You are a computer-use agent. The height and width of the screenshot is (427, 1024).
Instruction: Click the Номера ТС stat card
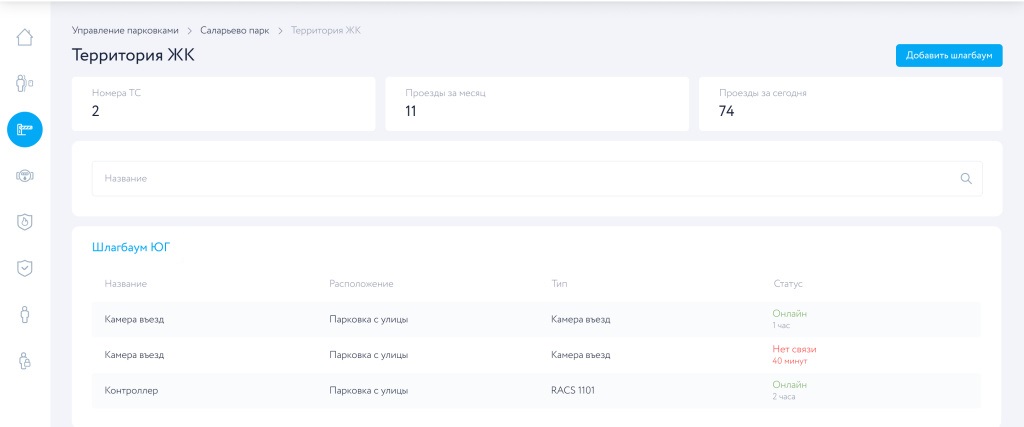click(x=223, y=103)
